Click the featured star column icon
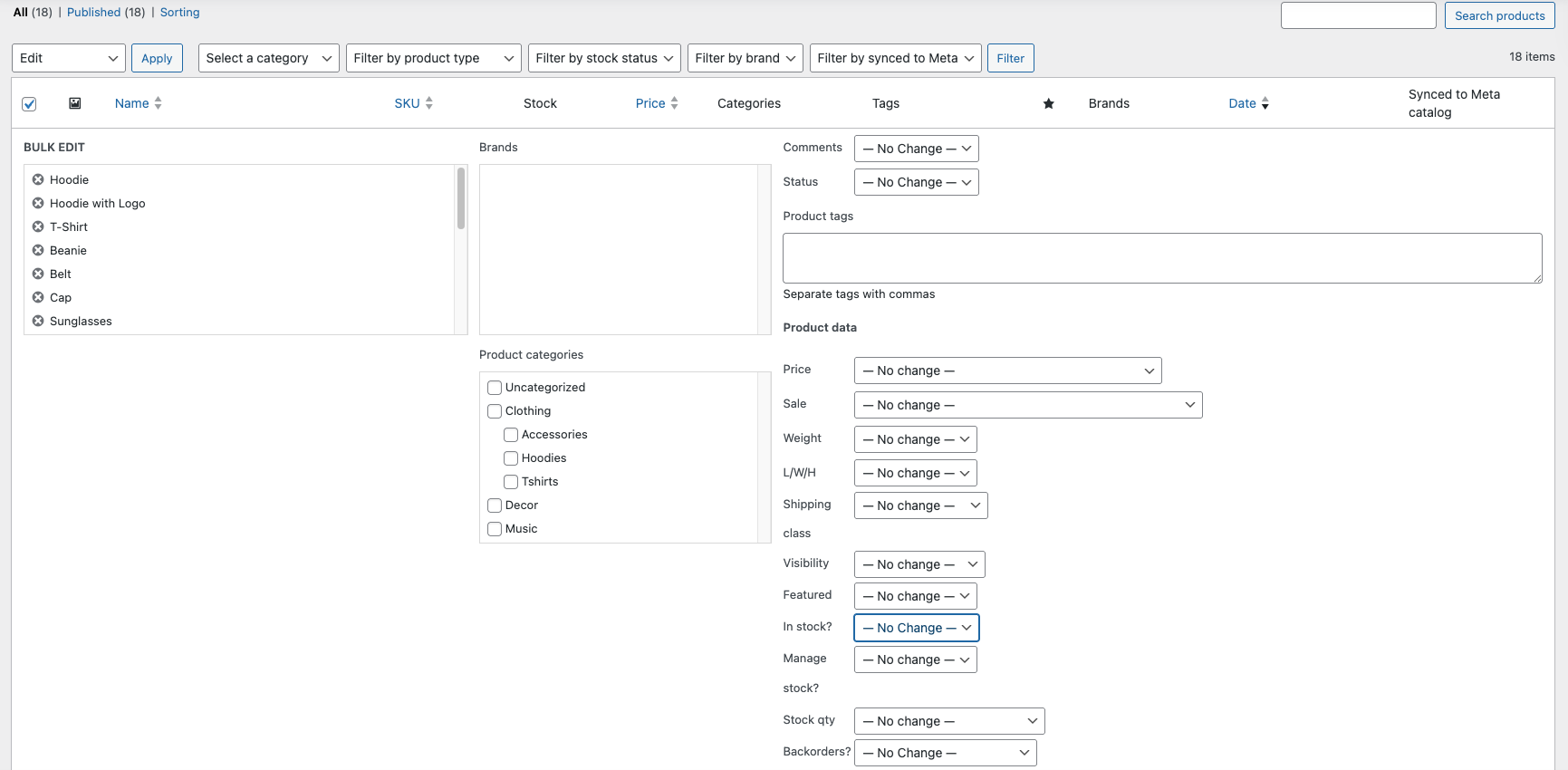The image size is (1568, 770). click(x=1048, y=103)
